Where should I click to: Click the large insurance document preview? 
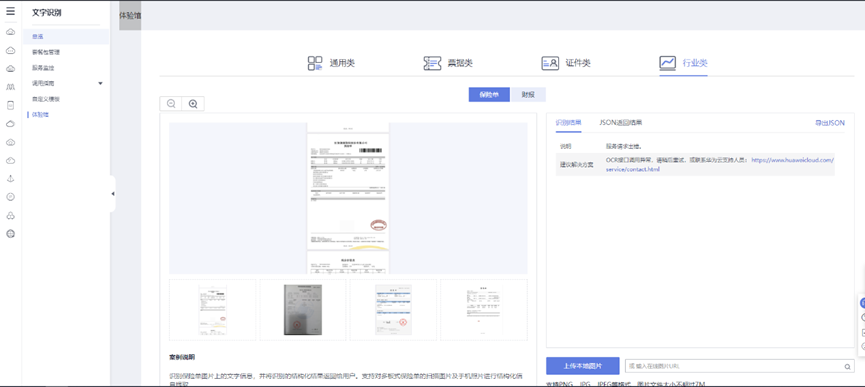348,198
